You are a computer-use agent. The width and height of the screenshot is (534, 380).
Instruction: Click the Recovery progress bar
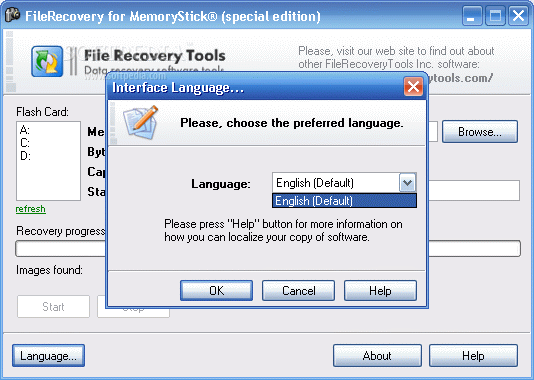click(268, 249)
